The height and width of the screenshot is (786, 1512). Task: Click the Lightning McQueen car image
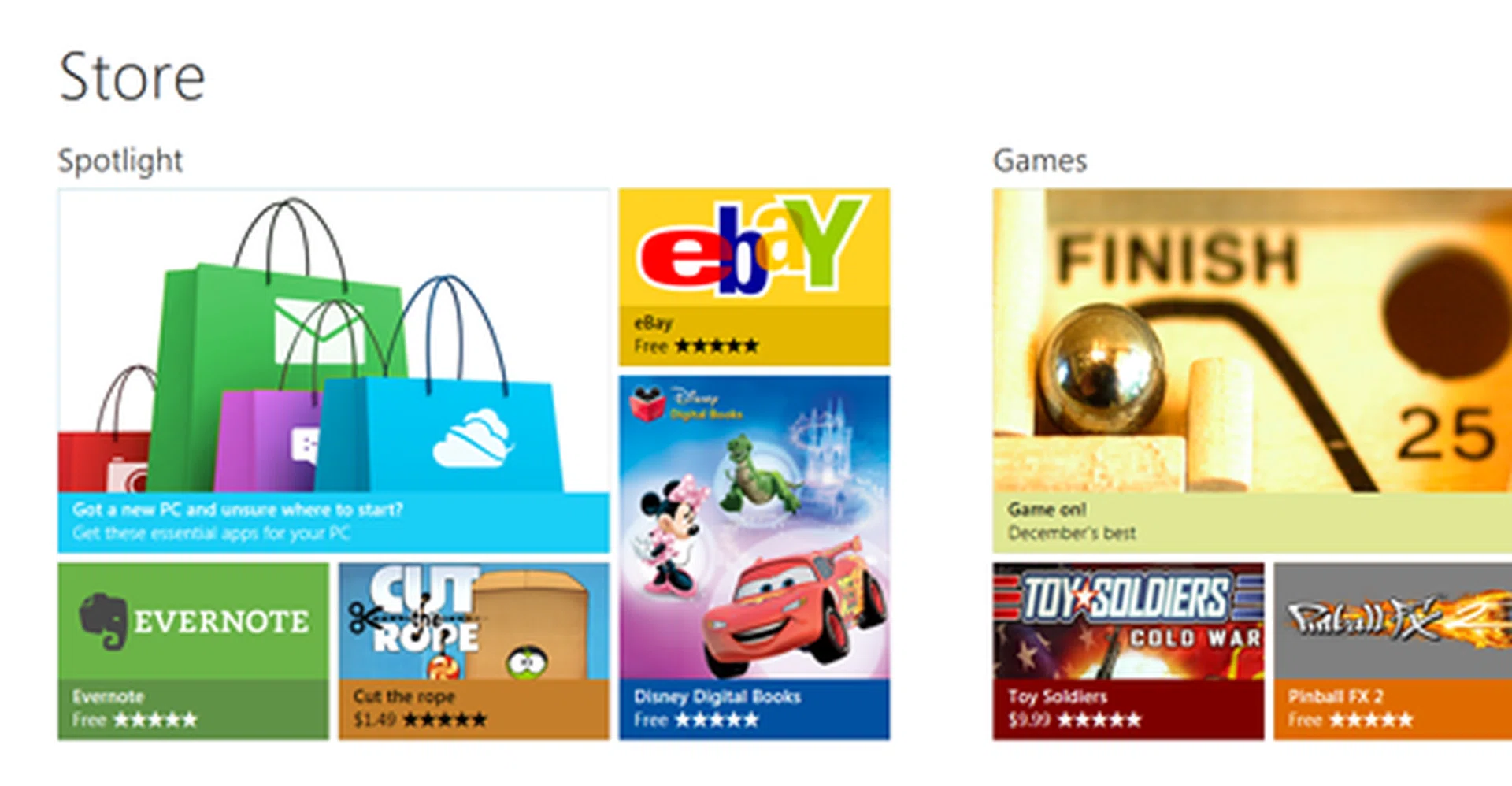pos(794,606)
